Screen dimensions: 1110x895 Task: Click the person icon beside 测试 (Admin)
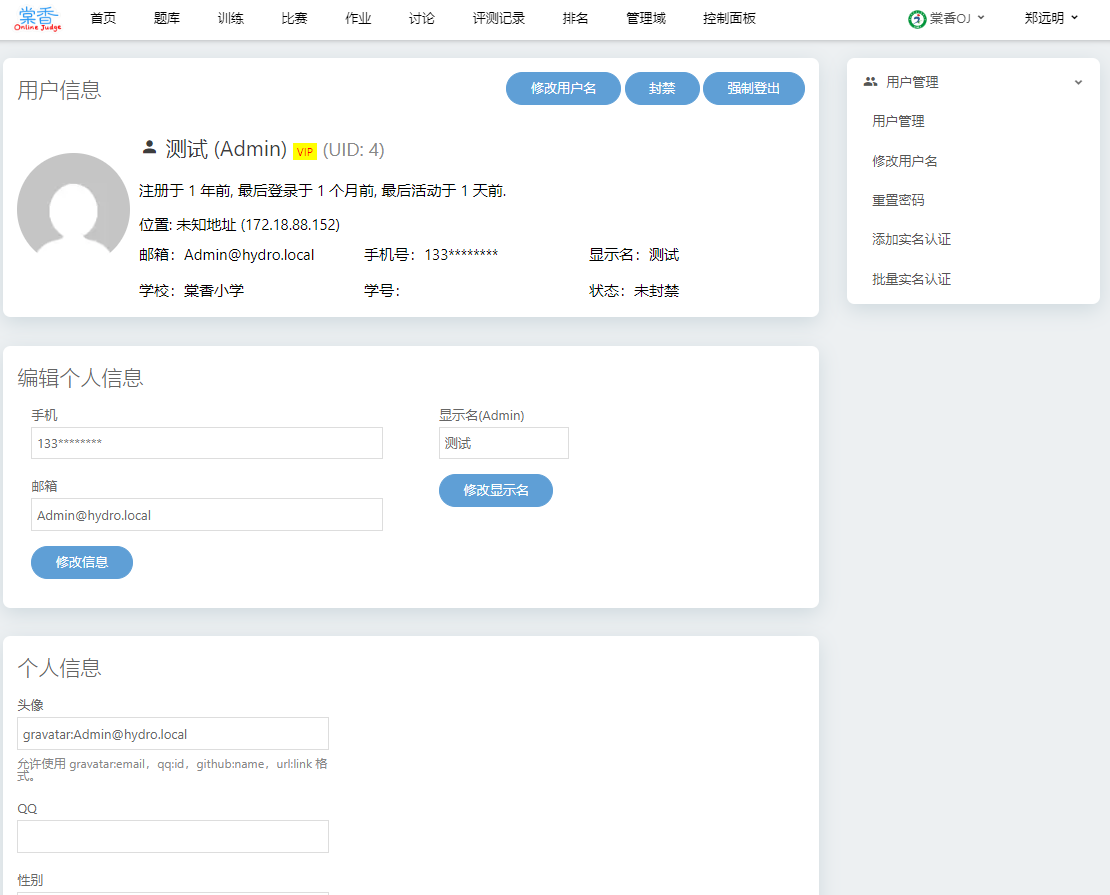(x=149, y=148)
